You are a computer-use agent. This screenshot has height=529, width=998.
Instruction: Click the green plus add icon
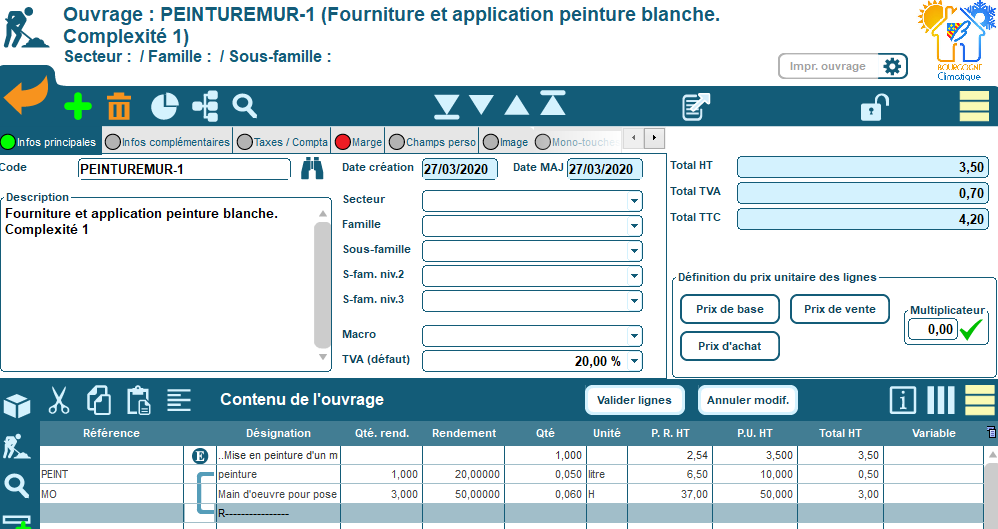click(78, 106)
